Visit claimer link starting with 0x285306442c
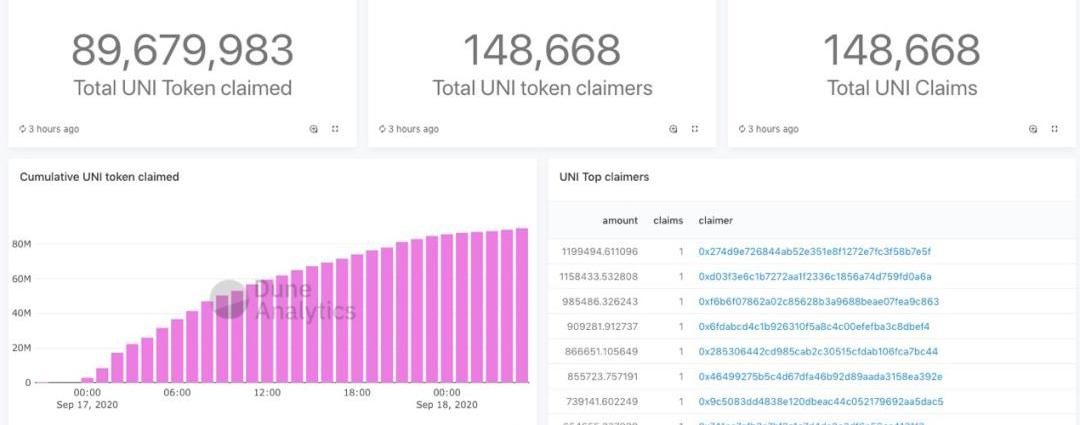1080x425 pixels. pos(817,351)
